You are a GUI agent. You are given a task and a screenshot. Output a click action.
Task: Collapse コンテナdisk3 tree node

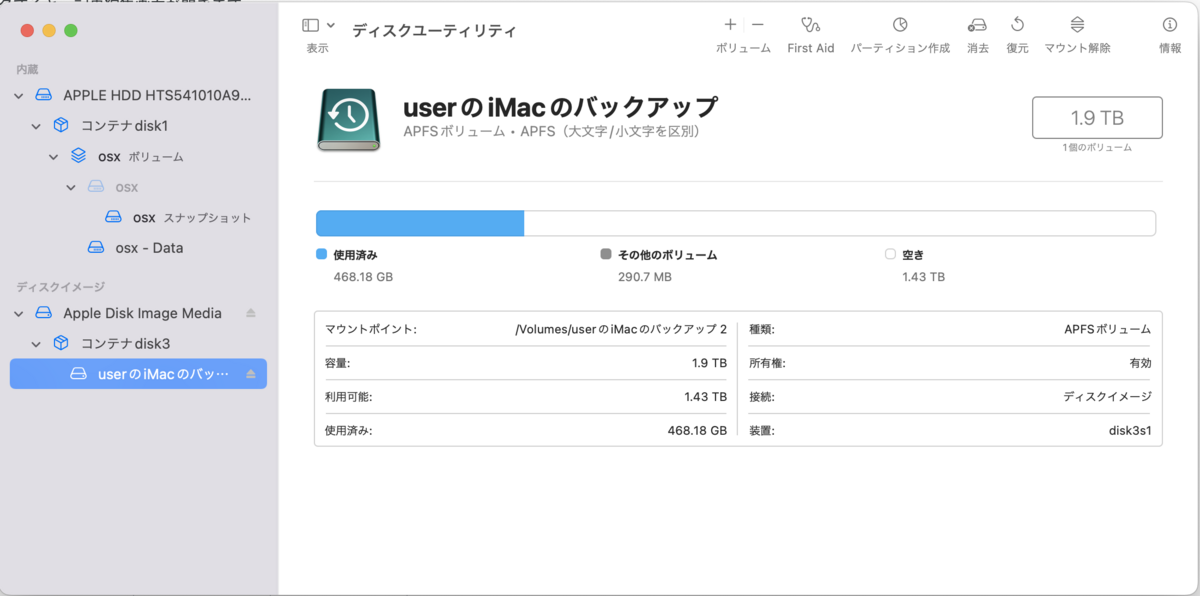(x=37, y=343)
